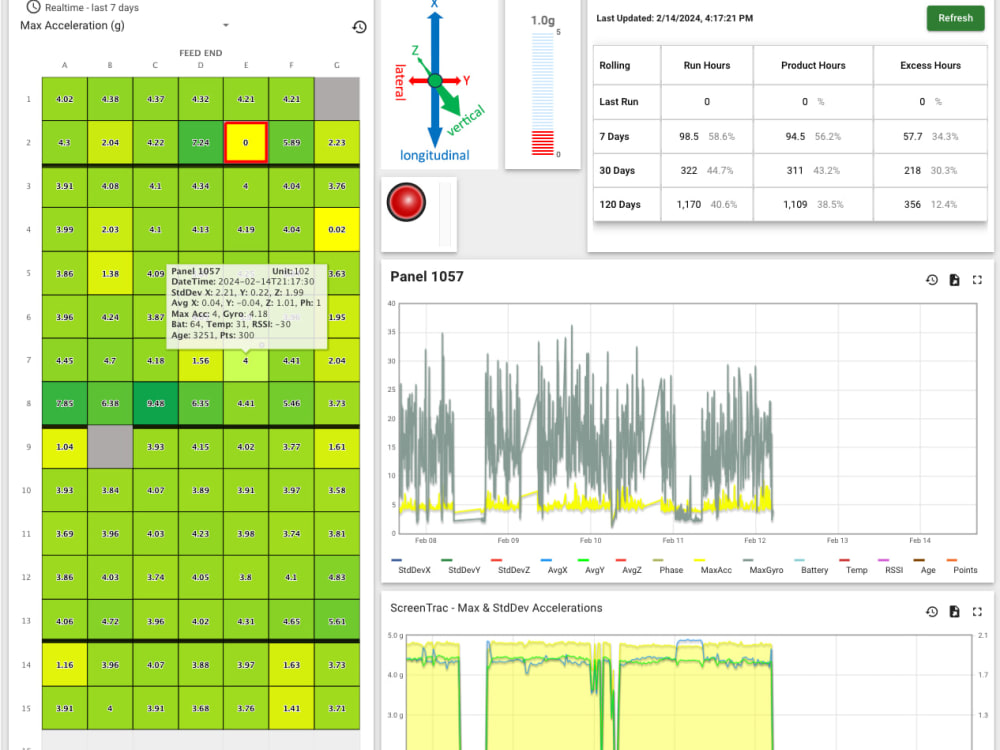Click the ScreenTrac chart title
Screen dimensions: 1000x750
[x=496, y=608]
